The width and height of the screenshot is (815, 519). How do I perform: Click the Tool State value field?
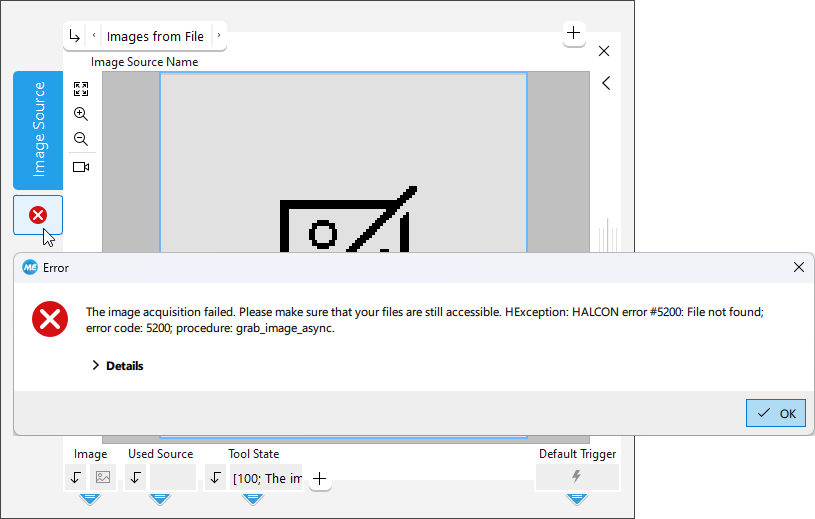tap(267, 478)
